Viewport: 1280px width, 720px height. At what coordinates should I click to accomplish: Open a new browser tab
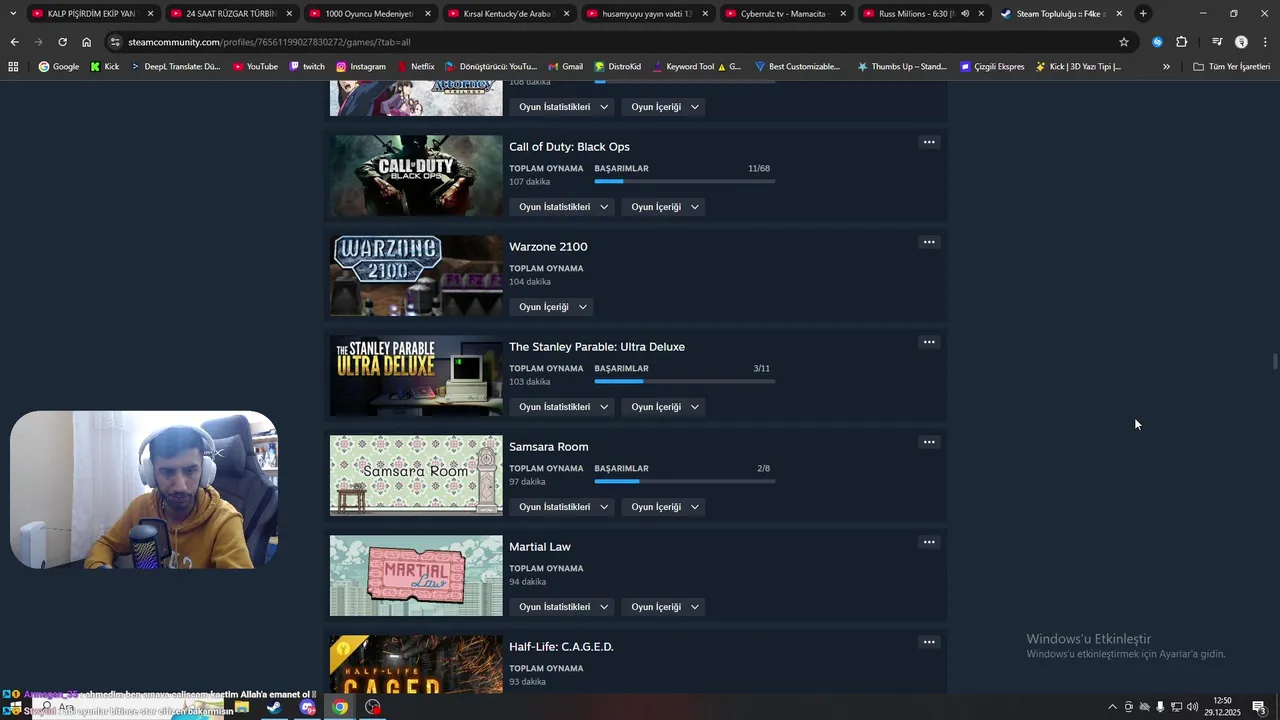tap(1143, 14)
